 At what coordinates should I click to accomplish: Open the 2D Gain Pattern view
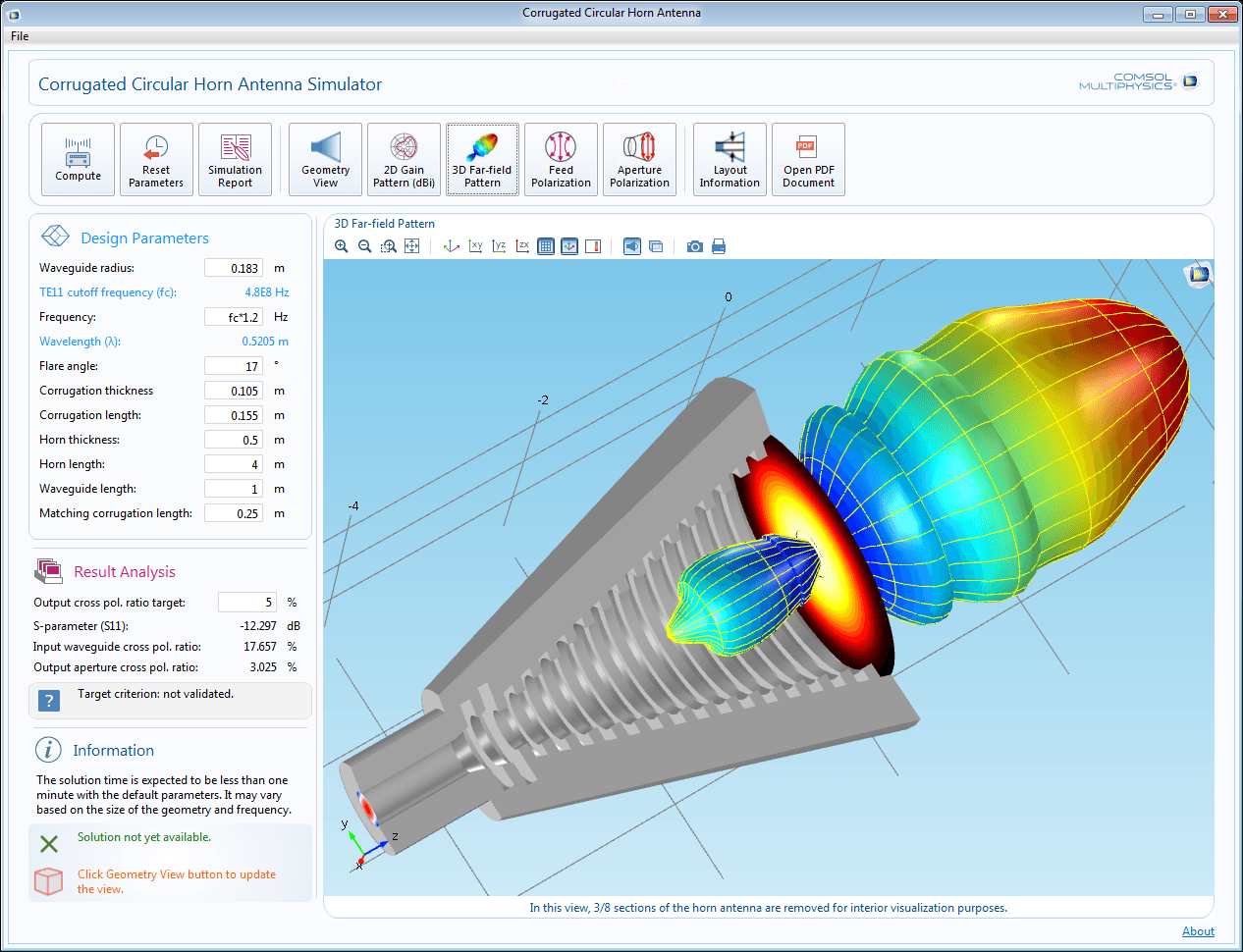[x=404, y=159]
